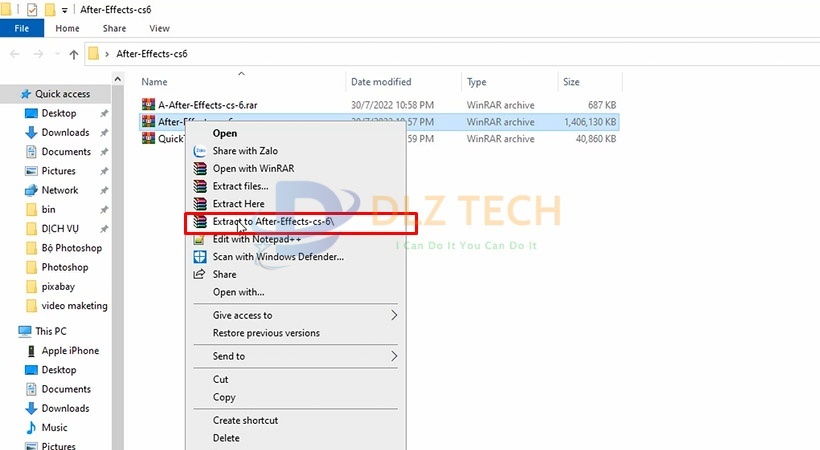Click After-Effects-cs6 in the address bar

click(x=152, y=54)
